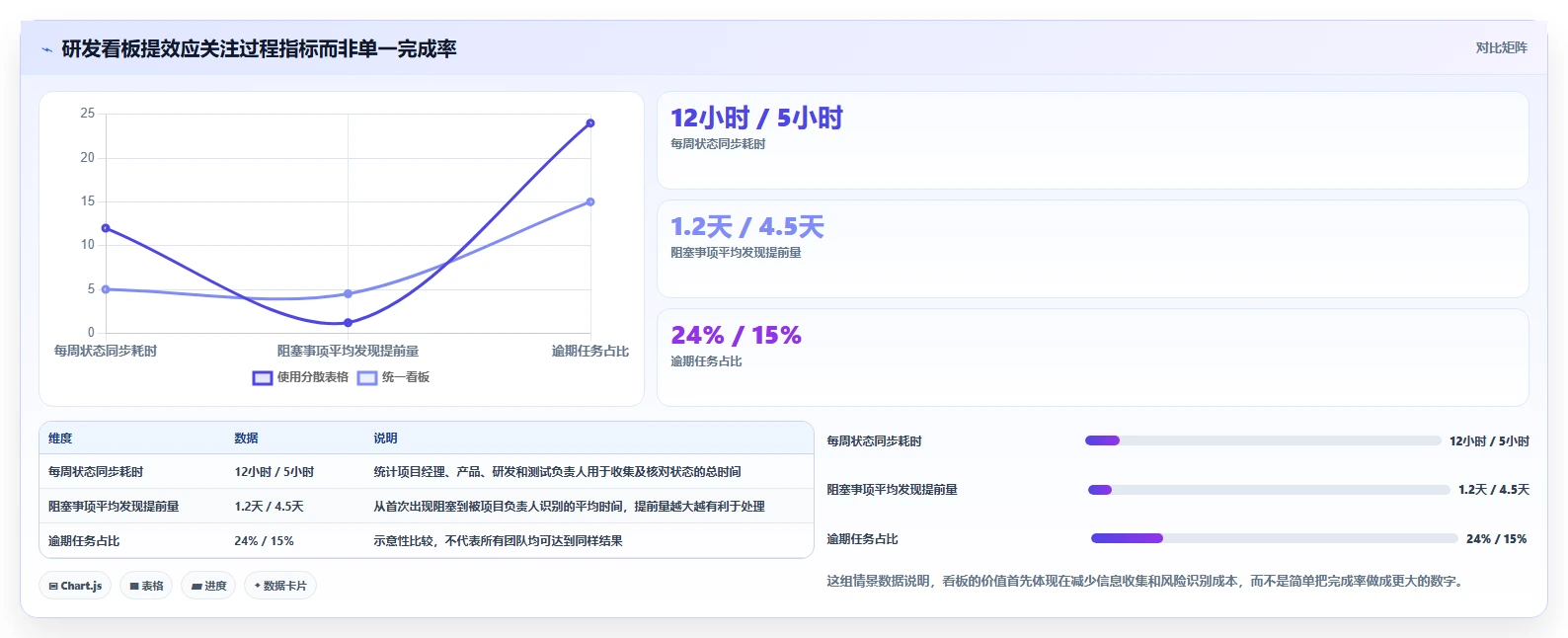This screenshot has width=1568, height=638.
Task: Click the 每周状态同步耗时 caption in first card
Action: 718,144
